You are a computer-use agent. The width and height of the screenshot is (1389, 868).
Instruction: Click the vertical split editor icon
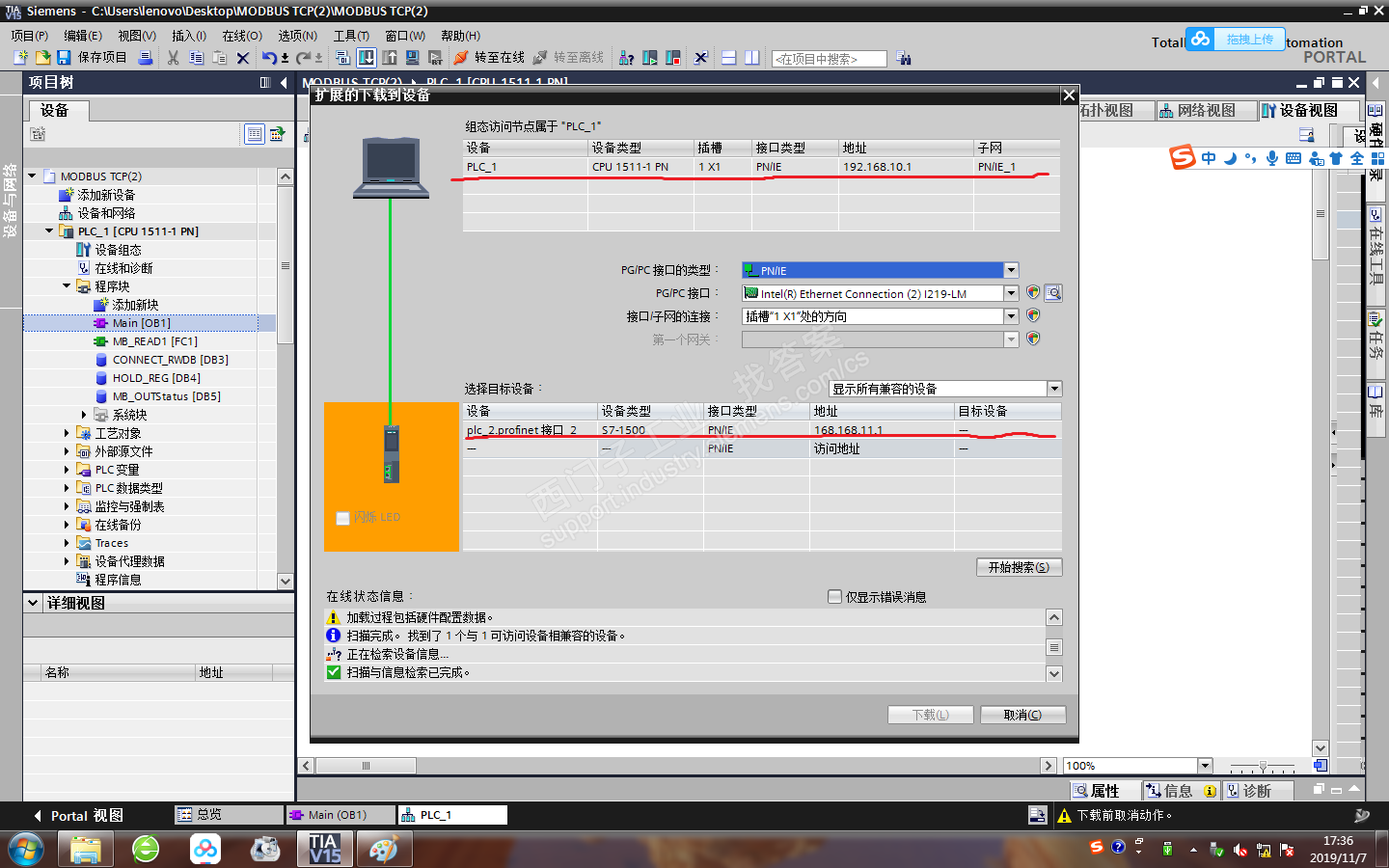coord(751,58)
